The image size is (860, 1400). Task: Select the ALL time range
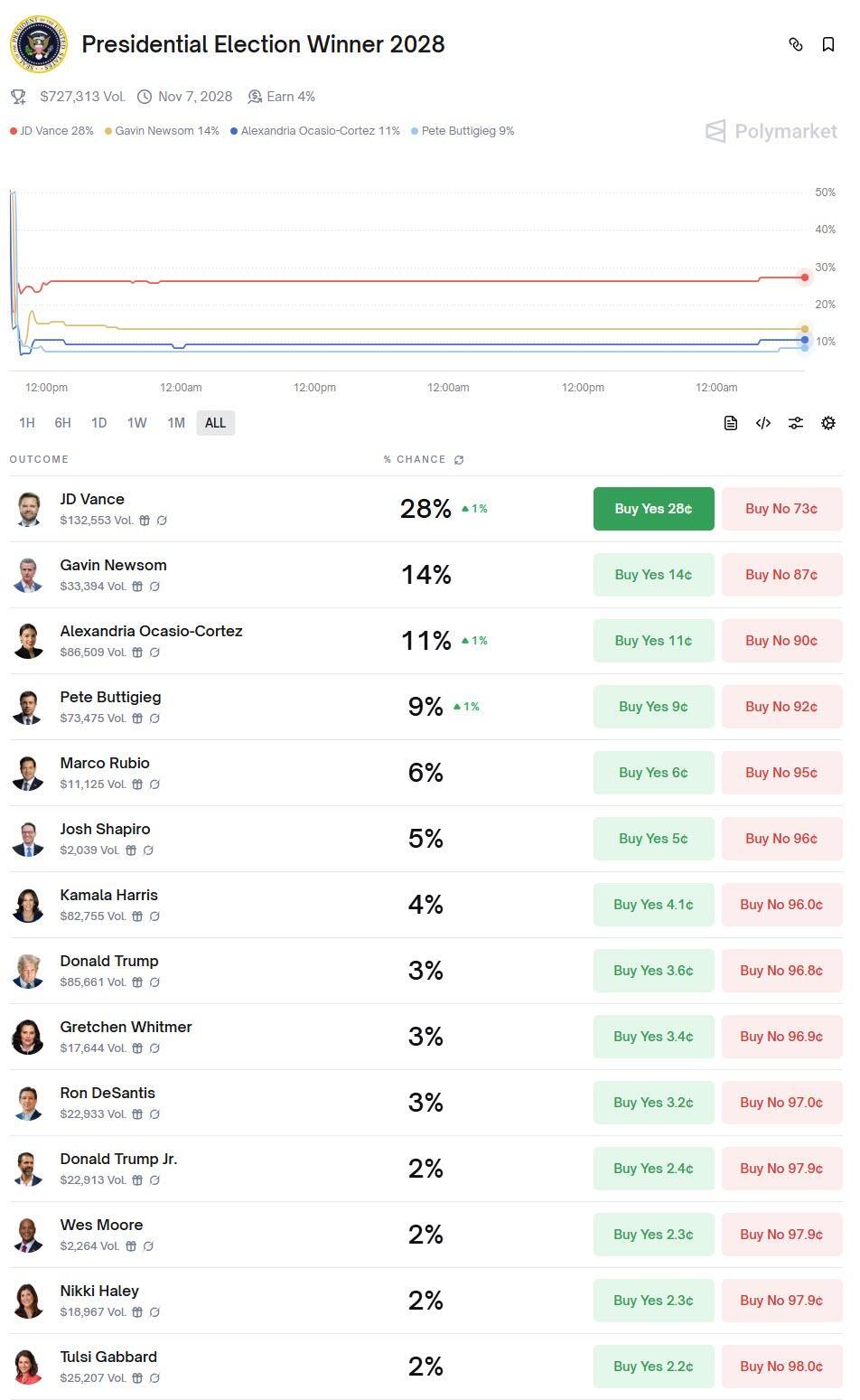click(215, 423)
